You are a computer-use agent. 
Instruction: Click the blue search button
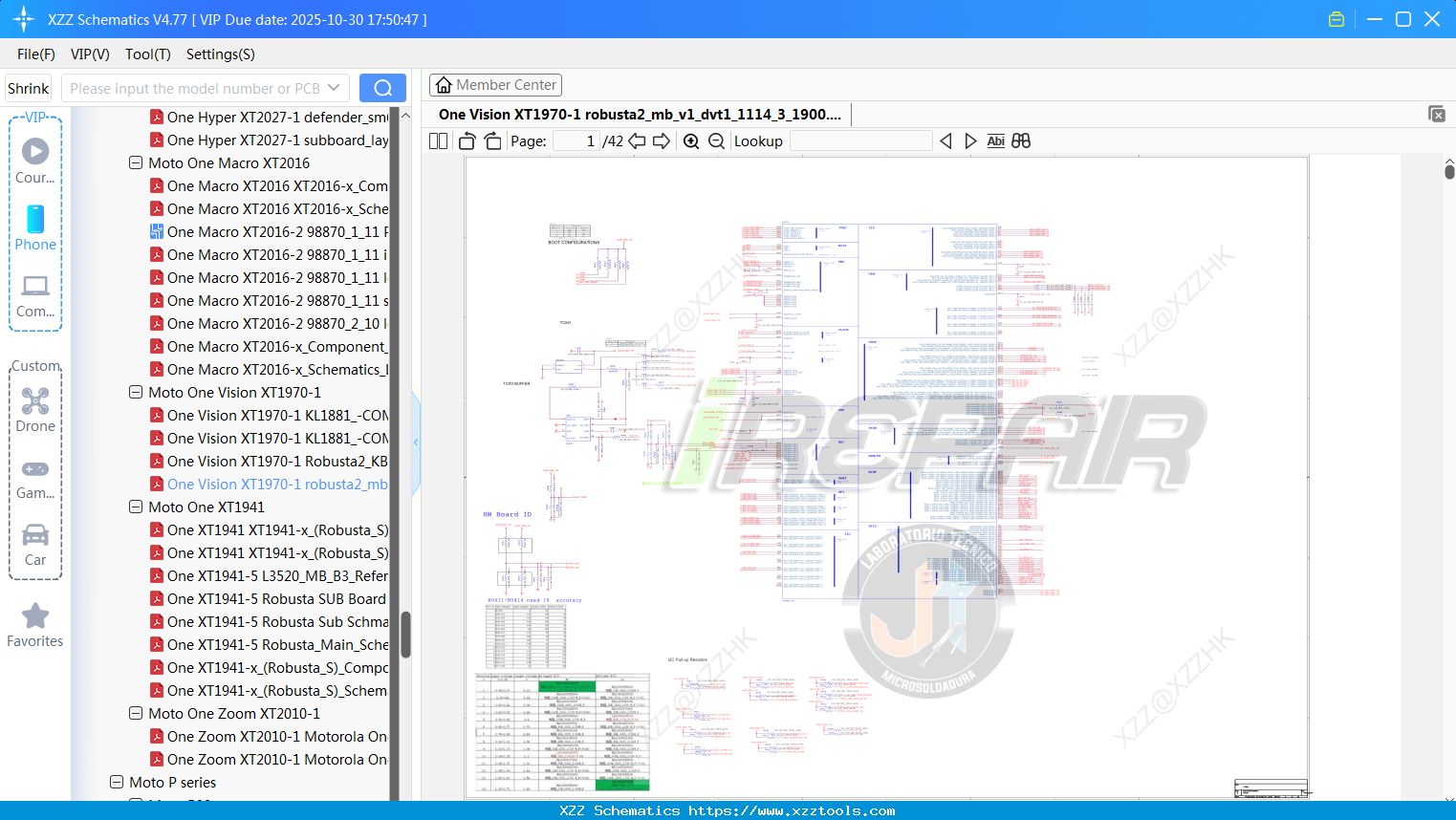(x=382, y=88)
